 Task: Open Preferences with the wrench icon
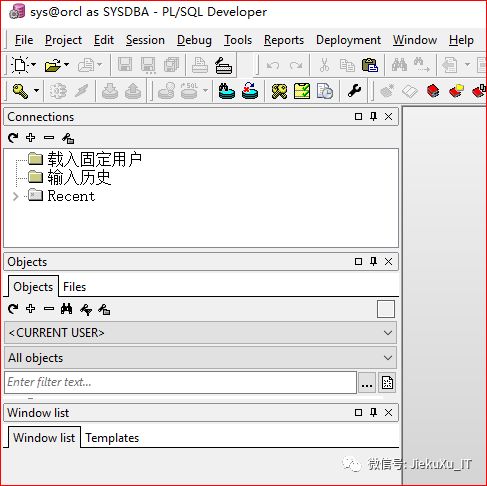pos(354,91)
